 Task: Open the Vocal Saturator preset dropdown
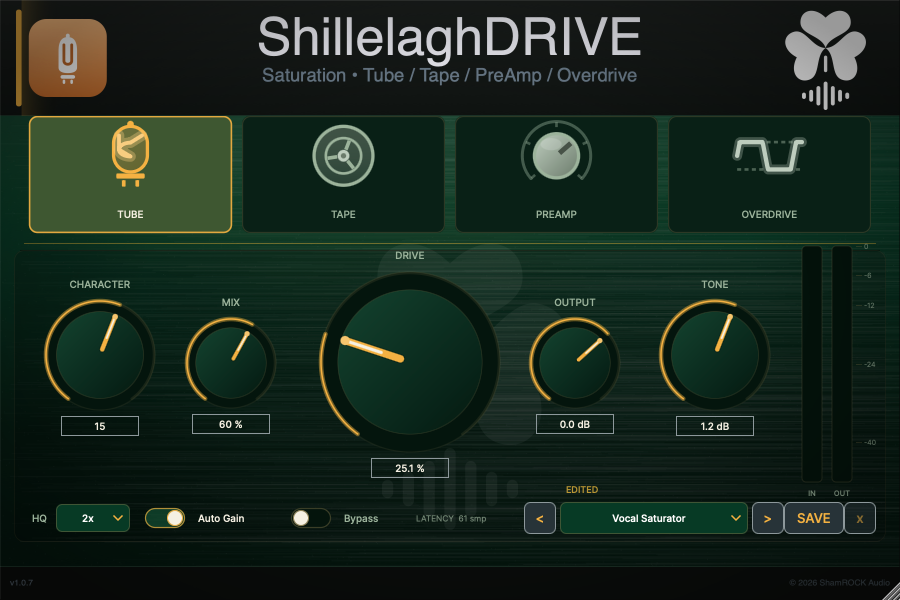654,518
